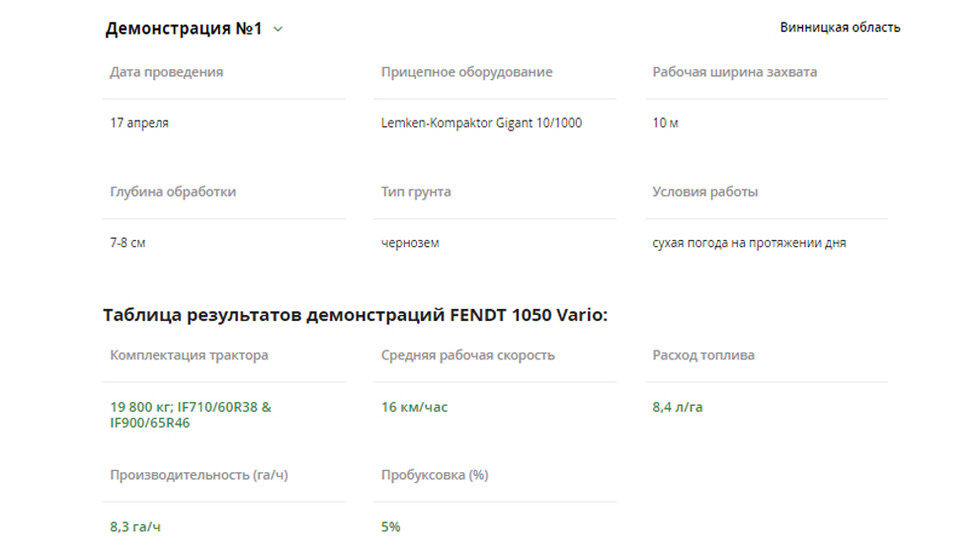Select the Винницкая область region label
Viewport: 980px width, 550px height.
pyautogui.click(x=840, y=28)
